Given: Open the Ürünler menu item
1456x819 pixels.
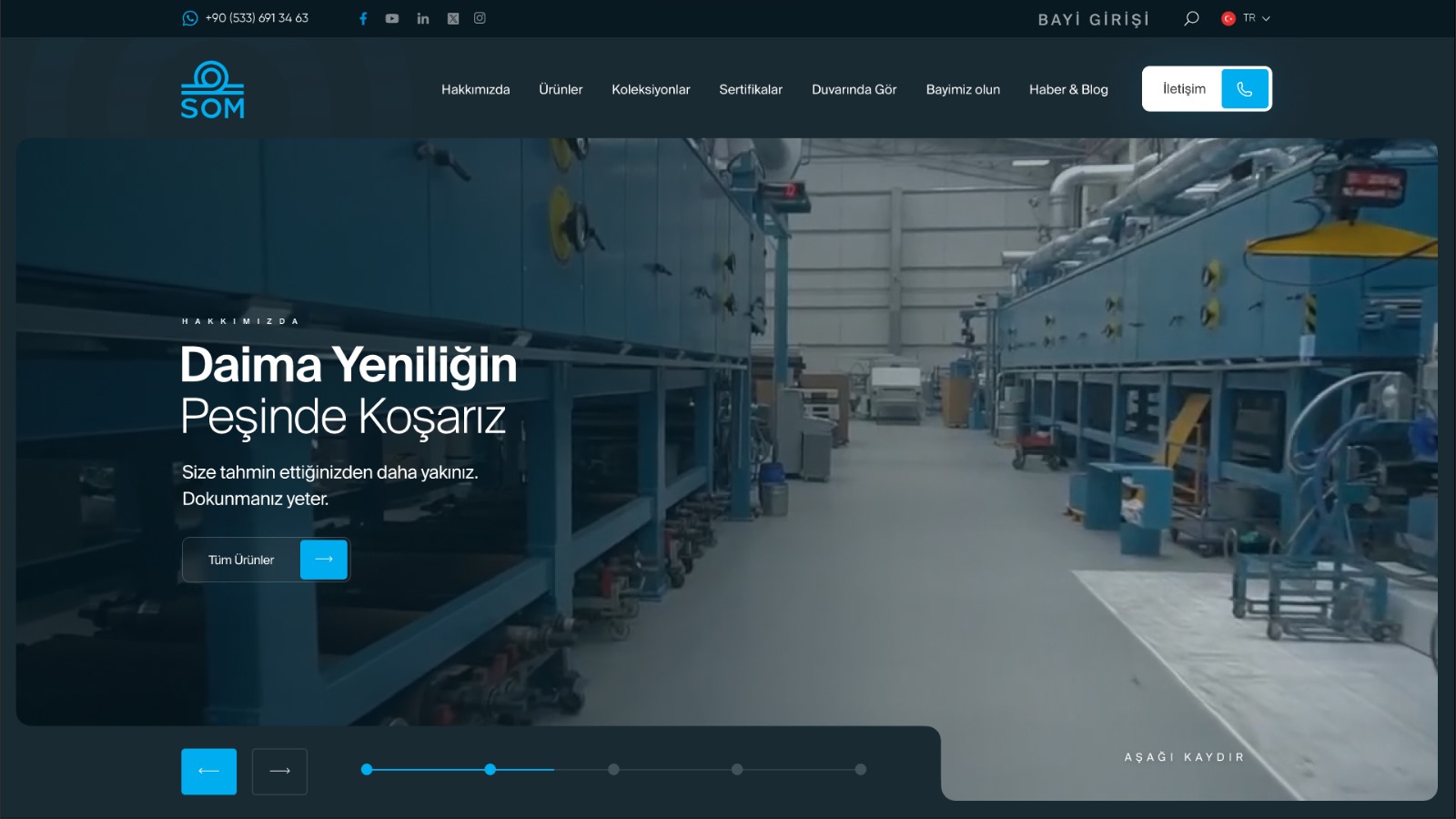Looking at the screenshot, I should pyautogui.click(x=561, y=89).
